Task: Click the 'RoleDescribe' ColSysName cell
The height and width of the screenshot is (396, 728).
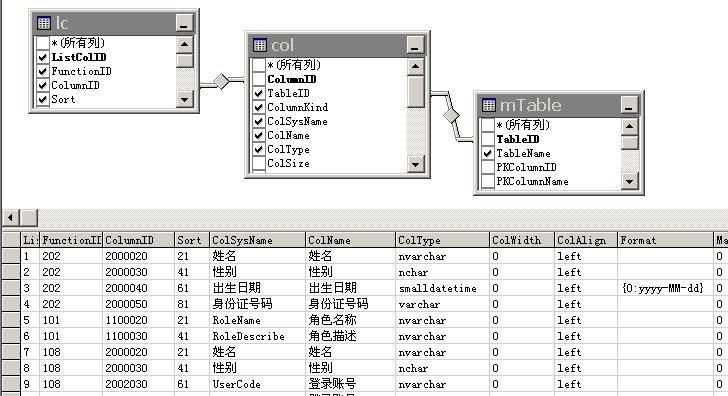Action: (x=257, y=336)
